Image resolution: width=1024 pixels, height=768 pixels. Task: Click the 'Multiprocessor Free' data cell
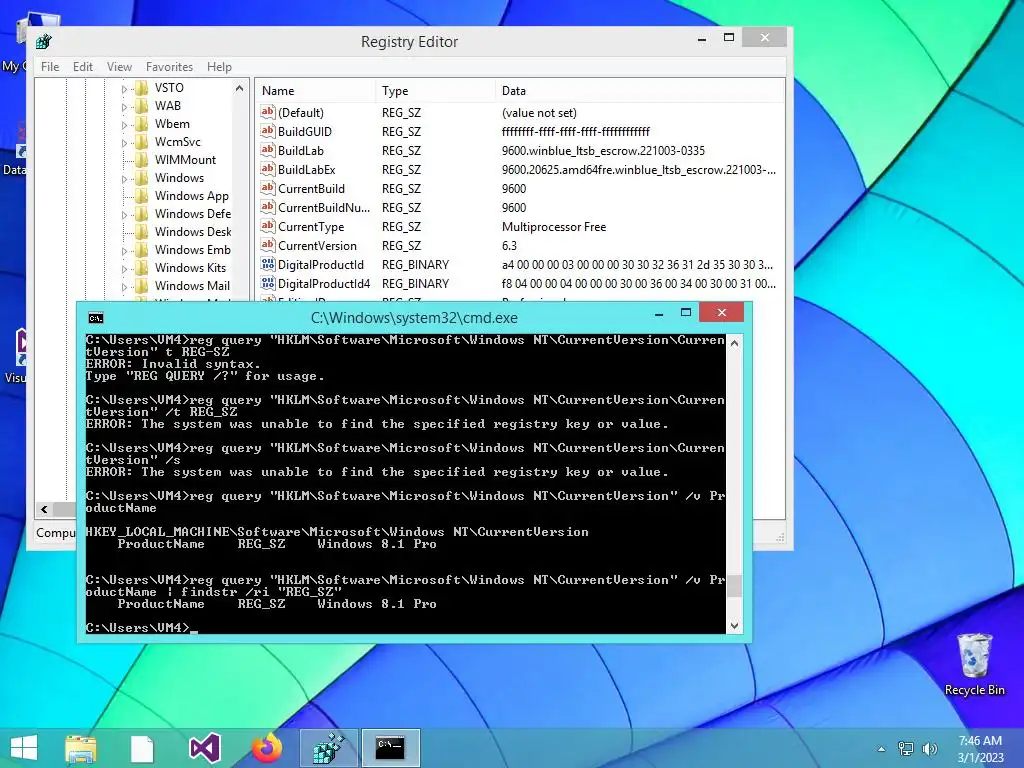pos(554,227)
